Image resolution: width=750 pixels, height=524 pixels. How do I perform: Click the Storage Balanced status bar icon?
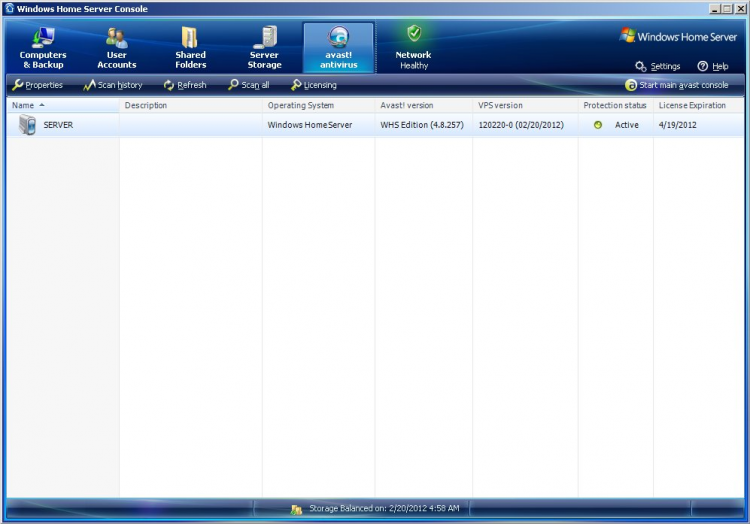pos(297,510)
